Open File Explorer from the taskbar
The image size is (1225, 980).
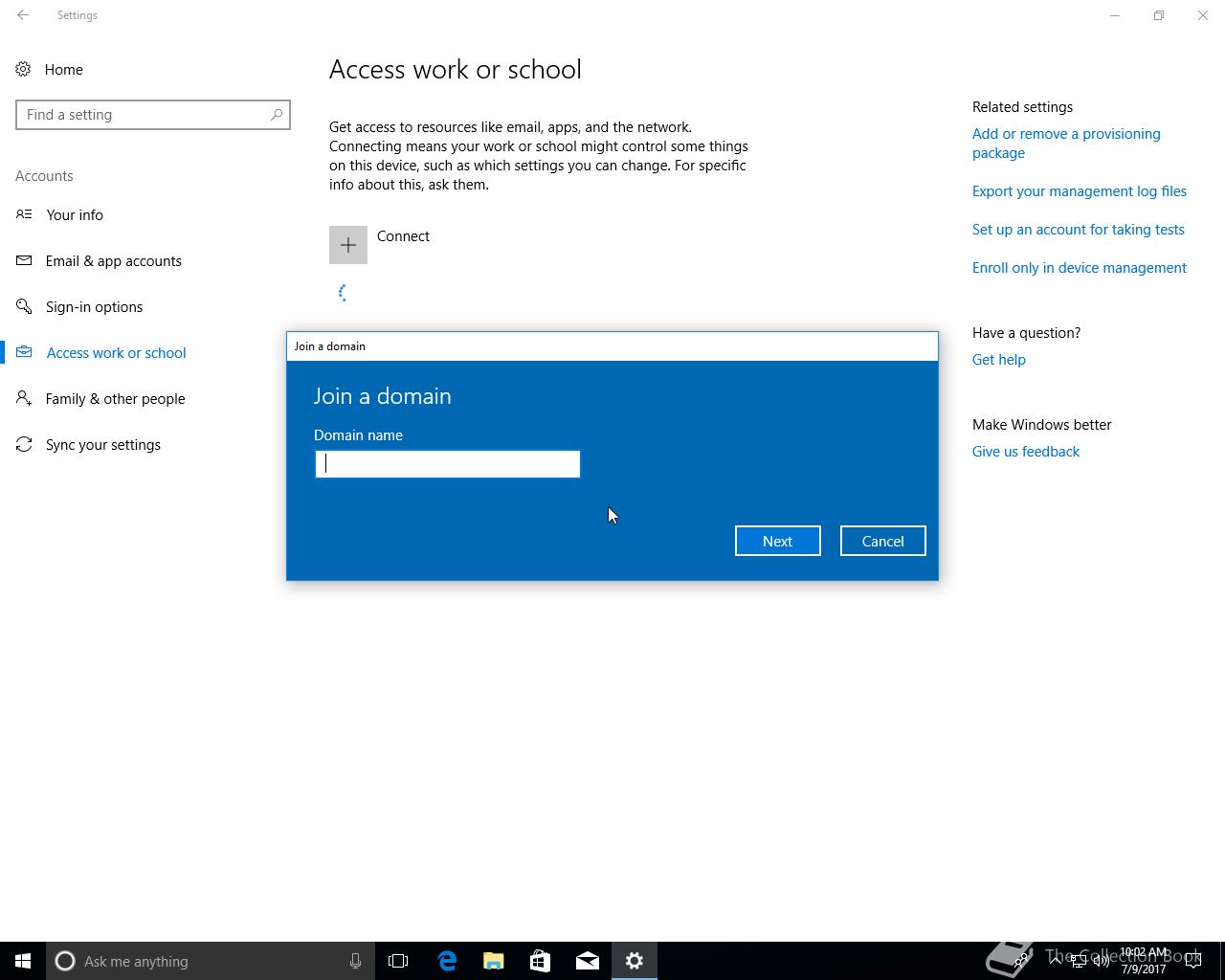(x=494, y=961)
